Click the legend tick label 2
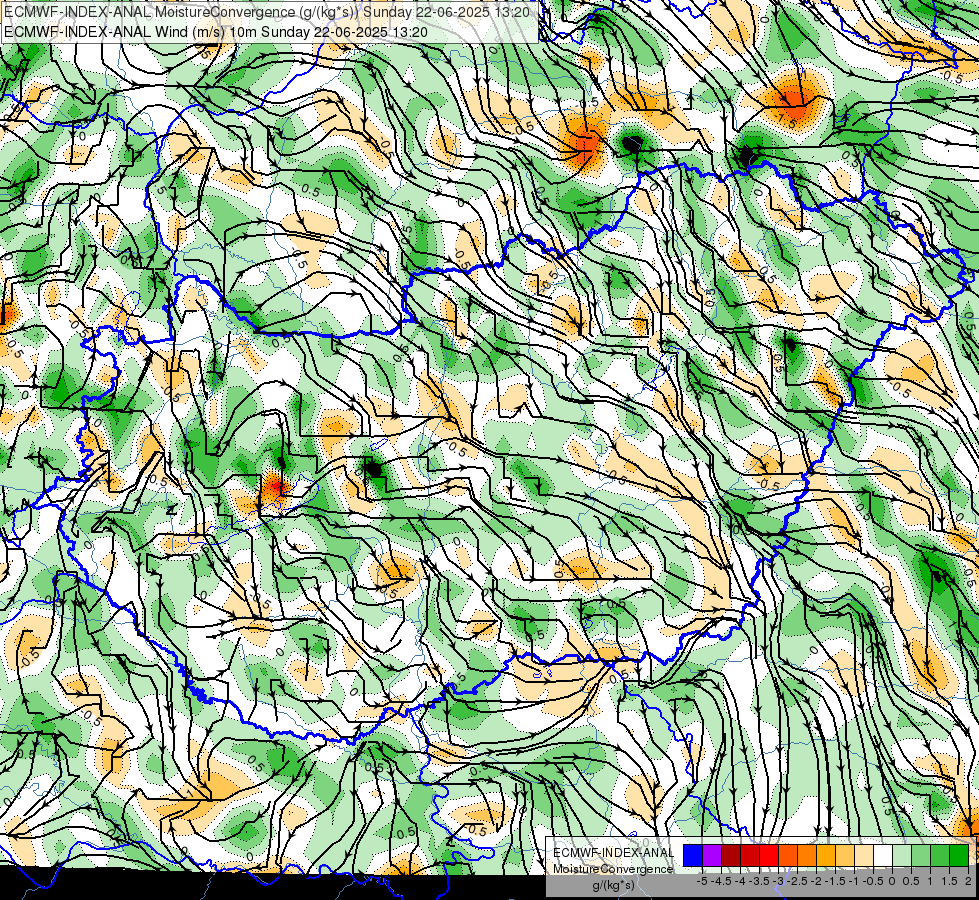 pos(968,881)
